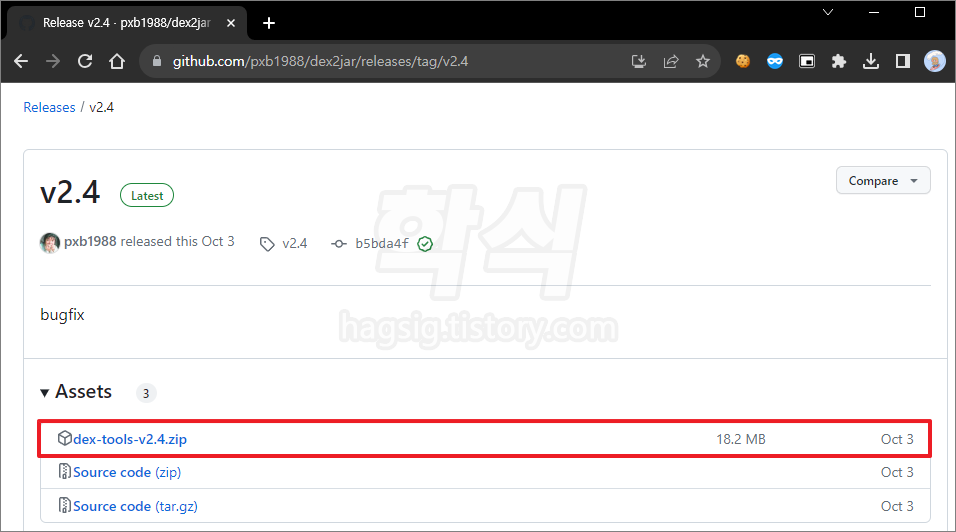Collapse the Assets section

(x=76, y=392)
